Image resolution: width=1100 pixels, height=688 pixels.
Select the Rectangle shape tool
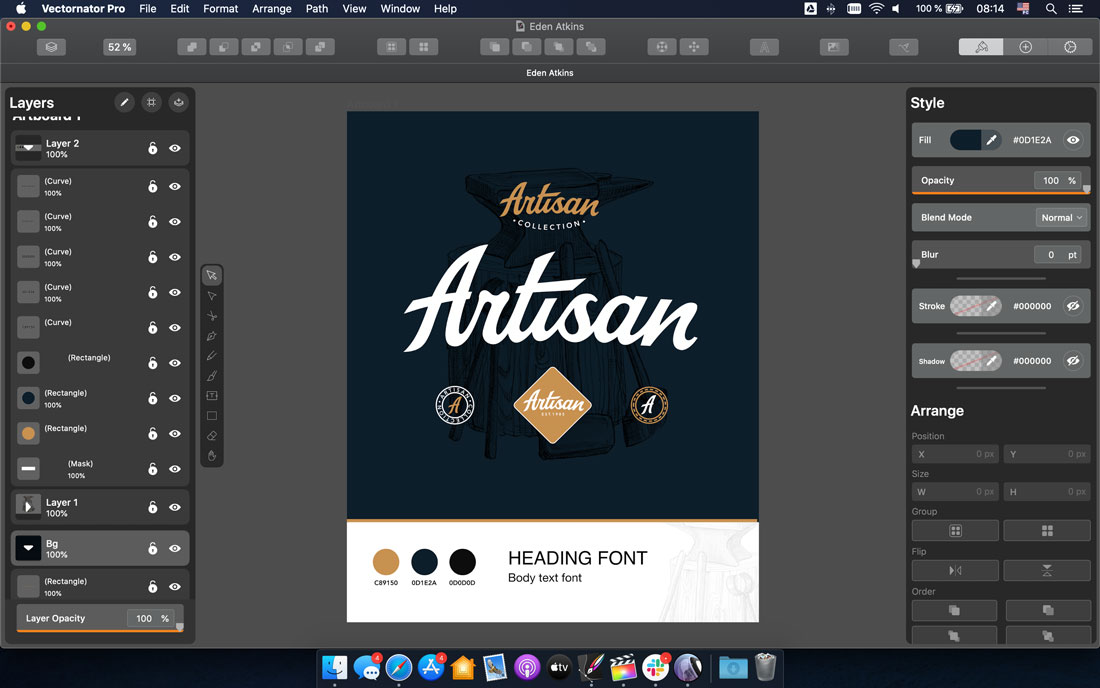(x=211, y=415)
